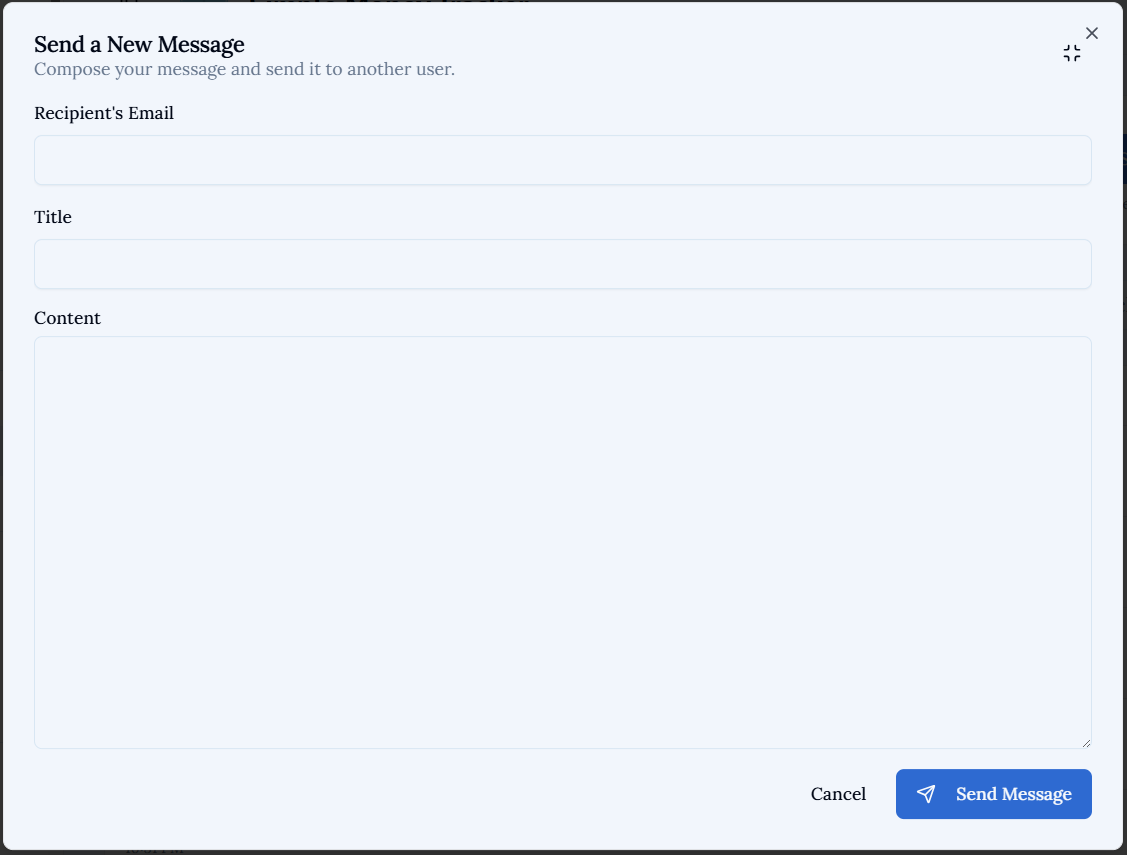
Task: Place cursor in the Content text area
Action: [x=562, y=542]
